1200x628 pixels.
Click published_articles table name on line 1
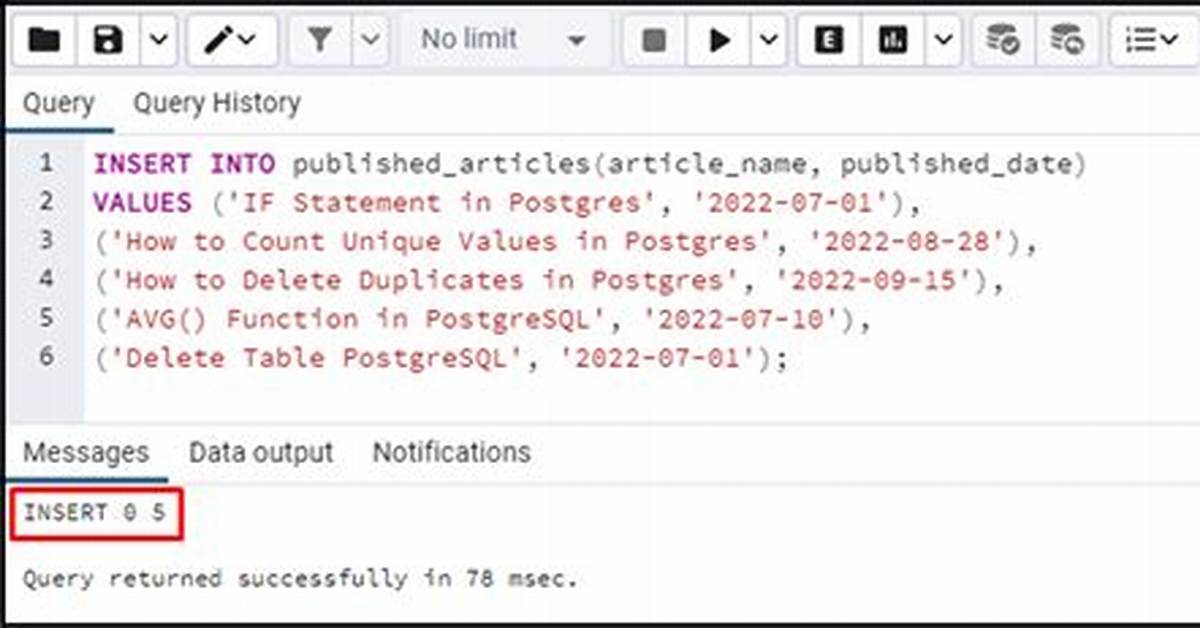443,165
